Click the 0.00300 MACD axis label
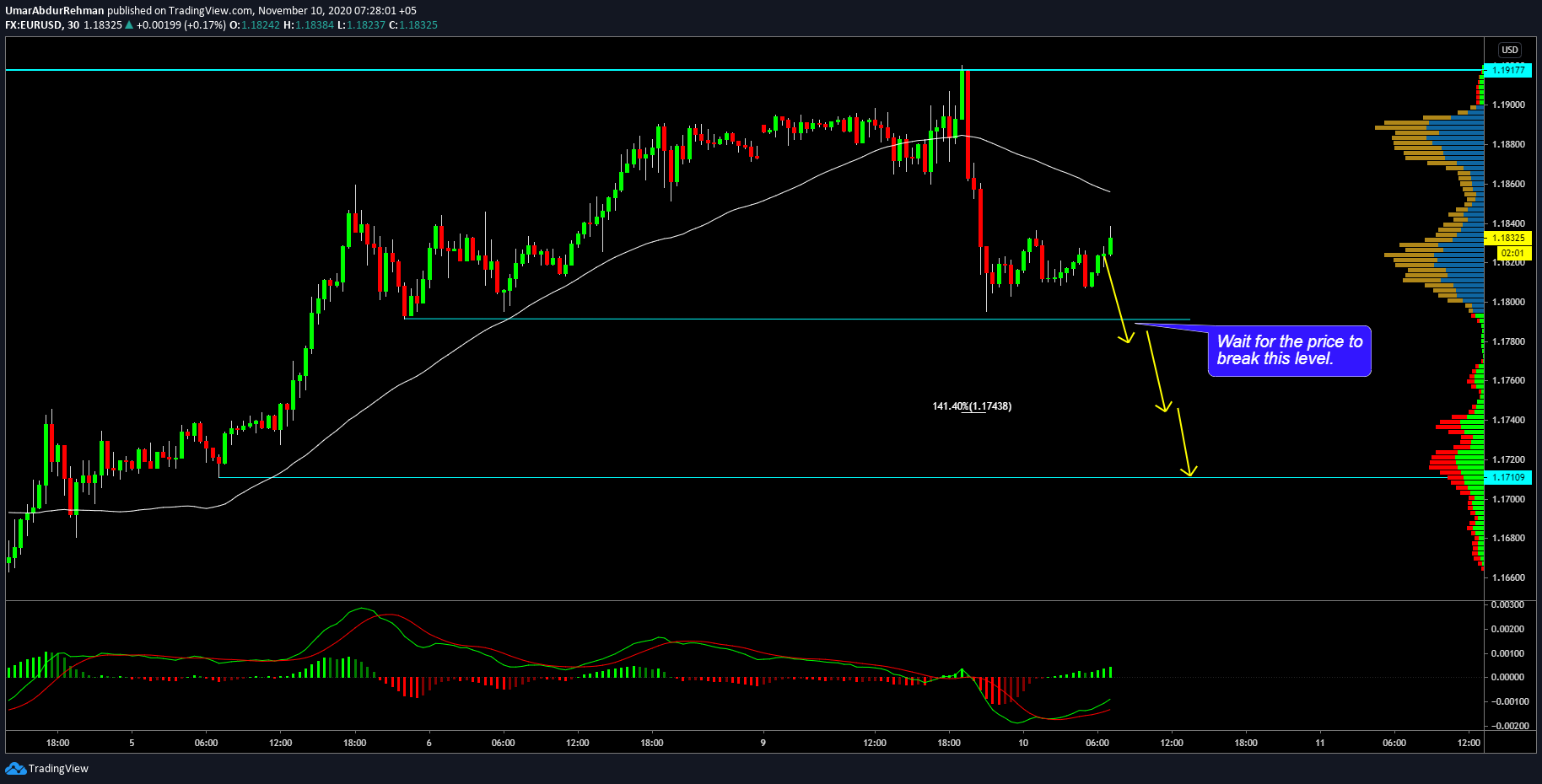This screenshot has height=784, width=1542. click(1507, 604)
